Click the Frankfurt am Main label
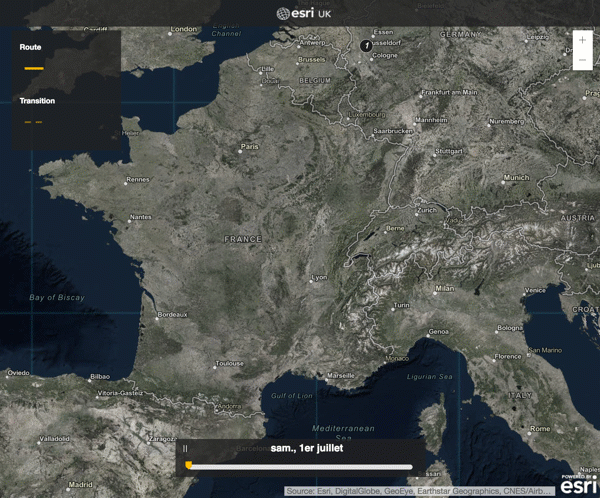This screenshot has width=600, height=498. [x=449, y=92]
